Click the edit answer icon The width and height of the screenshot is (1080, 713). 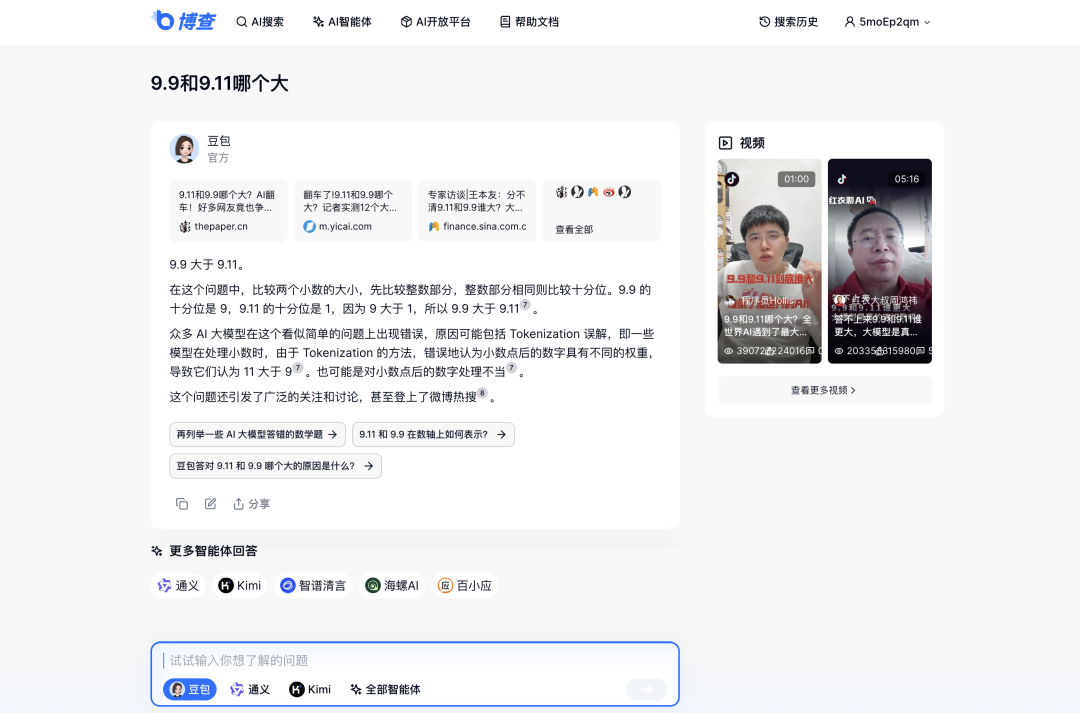click(211, 504)
